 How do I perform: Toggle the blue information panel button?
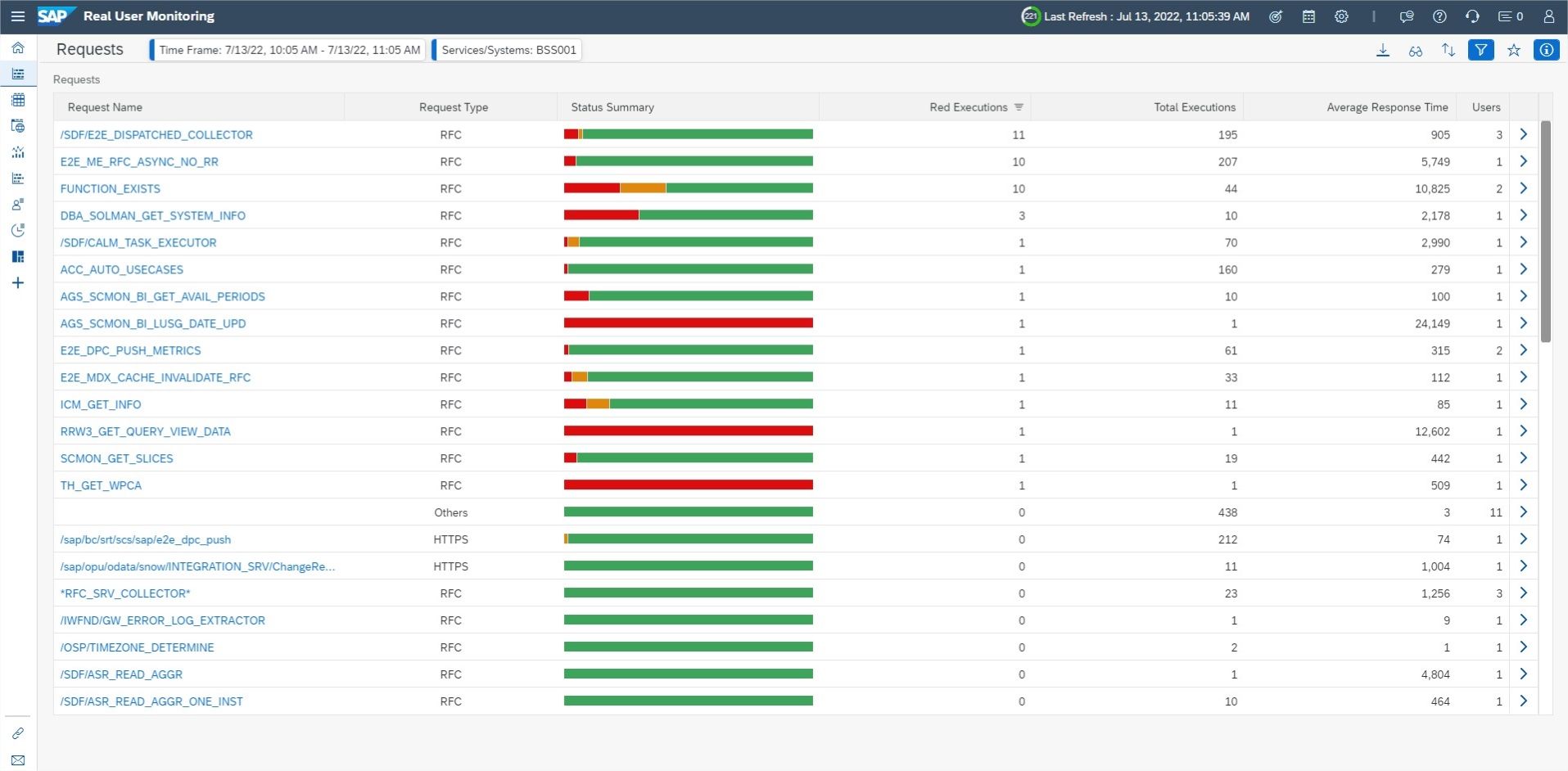pyautogui.click(x=1547, y=50)
